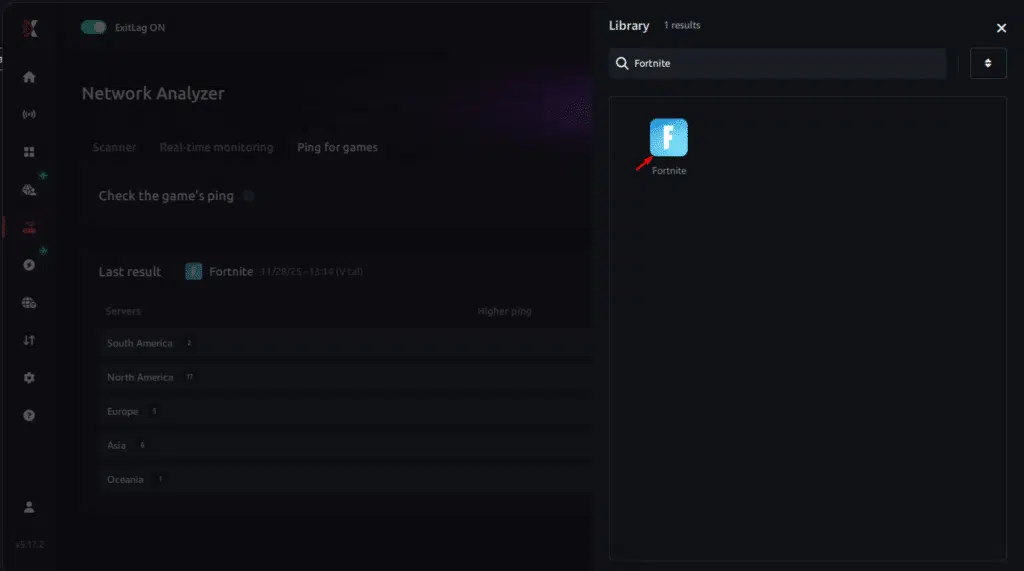The width and height of the screenshot is (1024, 571).
Task: Open the globe settings sidebar icon
Action: (29, 302)
